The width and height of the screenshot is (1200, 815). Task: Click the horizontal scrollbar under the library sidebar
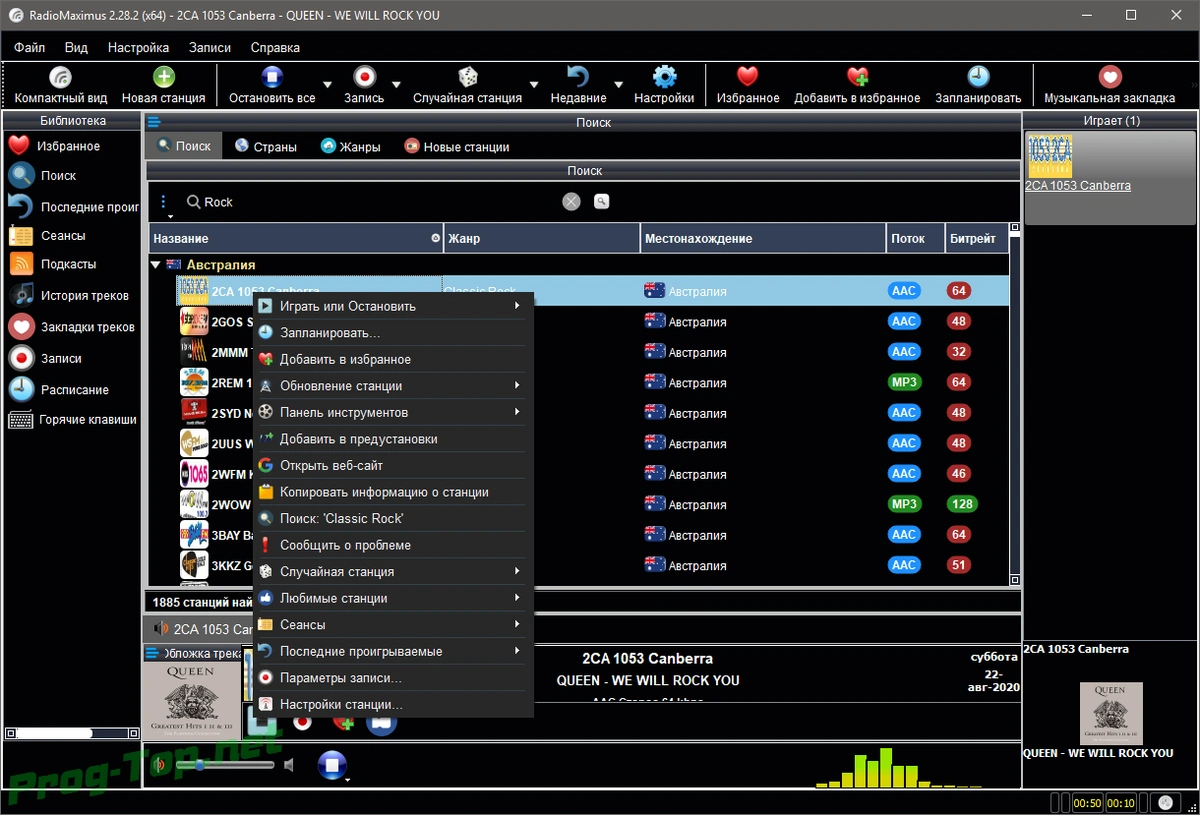[x=70, y=733]
